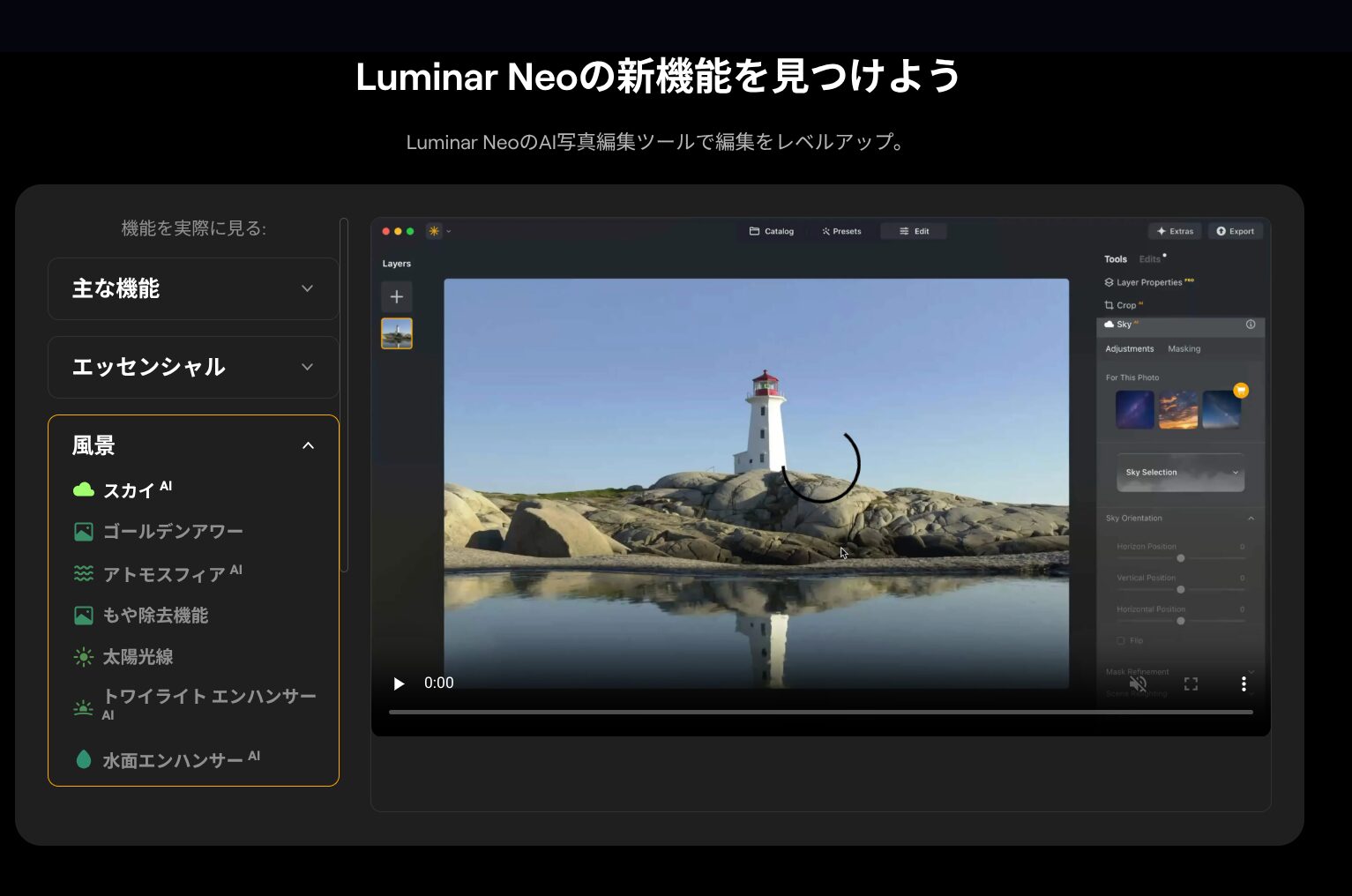Click the Export button

click(x=1235, y=231)
